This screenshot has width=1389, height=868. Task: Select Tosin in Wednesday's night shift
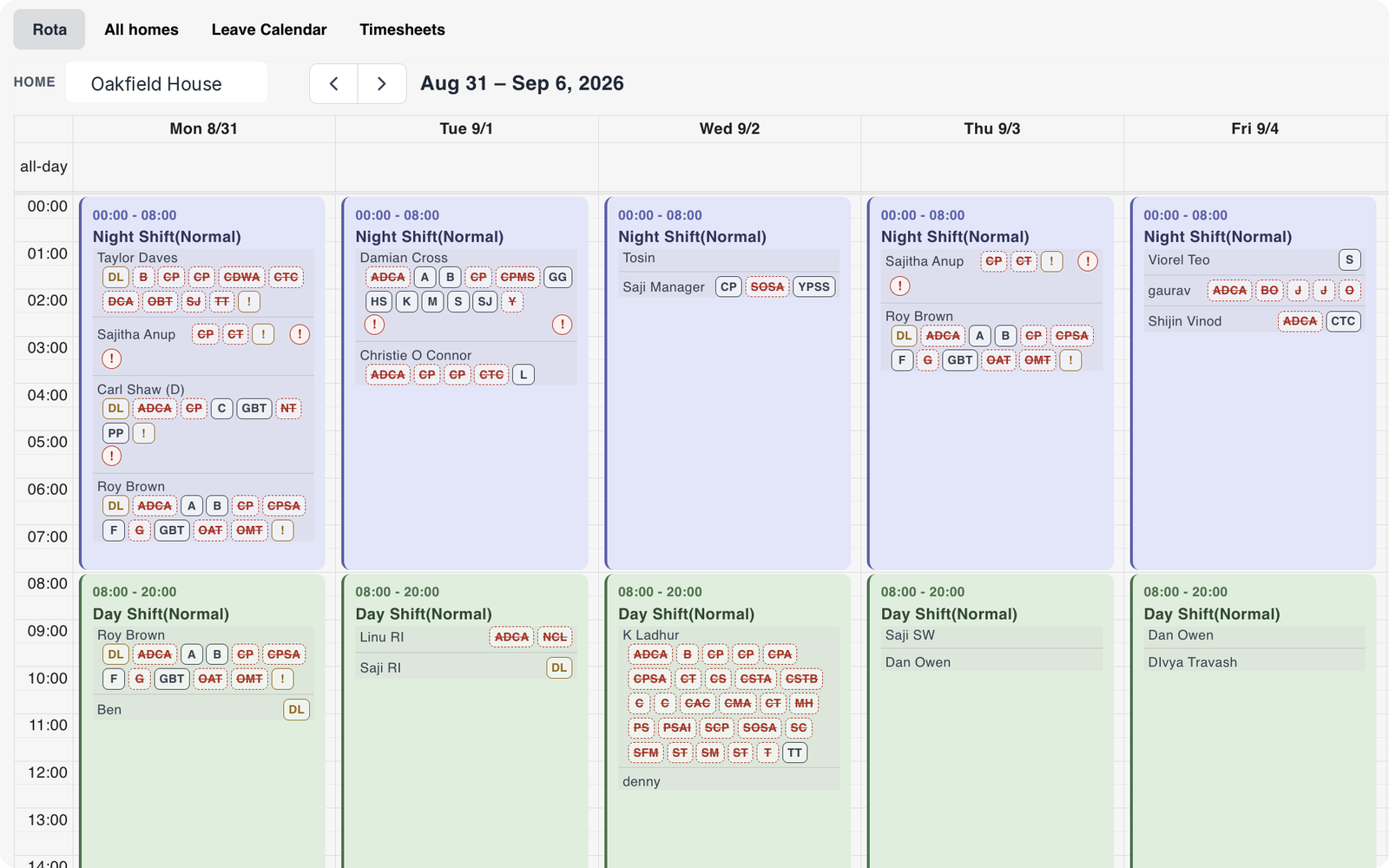click(x=639, y=258)
